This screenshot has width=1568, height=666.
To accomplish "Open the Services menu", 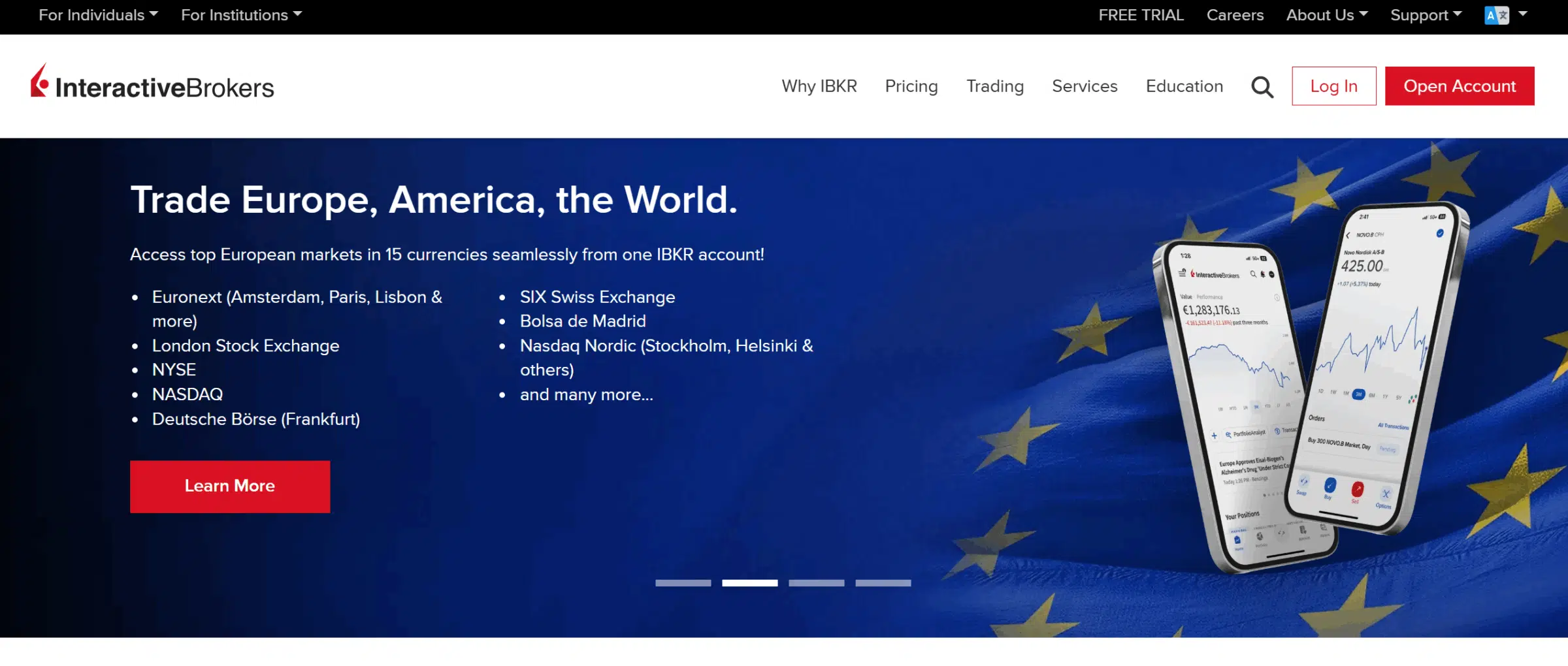I will (x=1085, y=86).
